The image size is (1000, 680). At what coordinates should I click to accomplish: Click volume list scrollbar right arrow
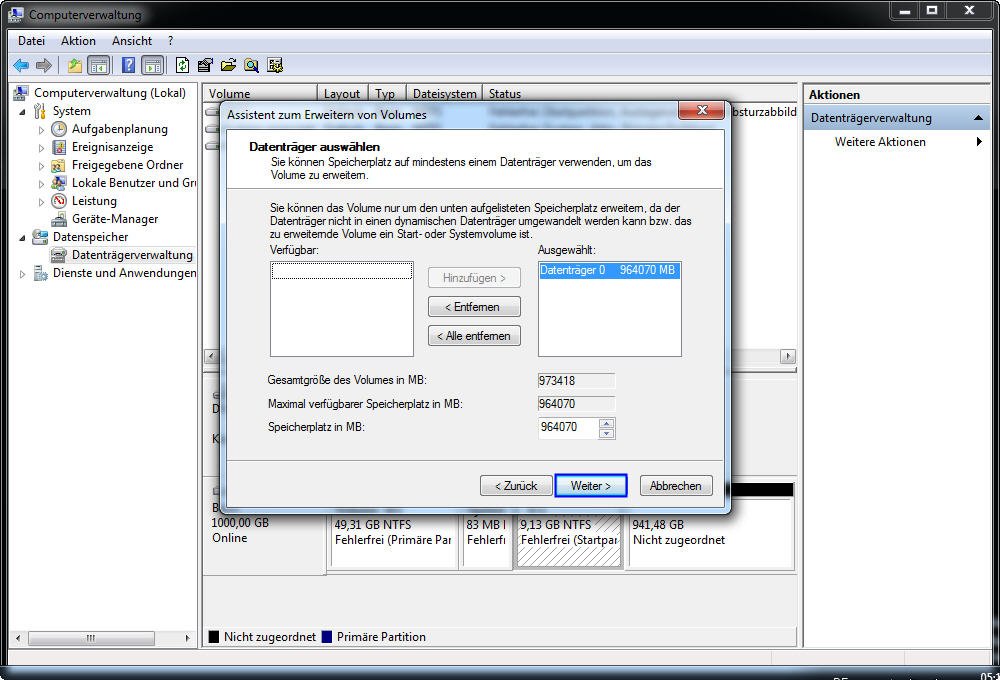click(788, 356)
